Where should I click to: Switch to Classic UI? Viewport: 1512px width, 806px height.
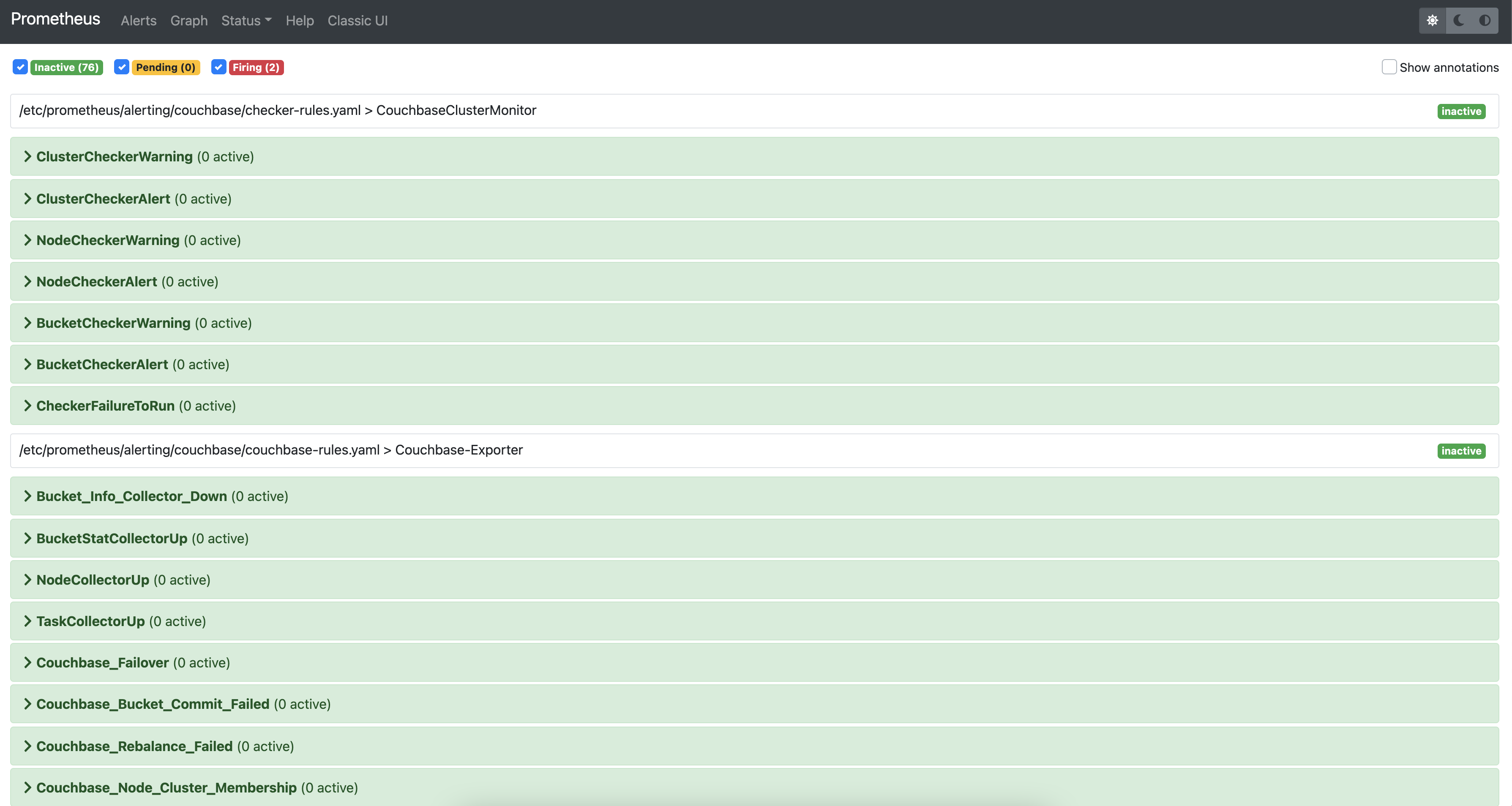[x=358, y=21]
